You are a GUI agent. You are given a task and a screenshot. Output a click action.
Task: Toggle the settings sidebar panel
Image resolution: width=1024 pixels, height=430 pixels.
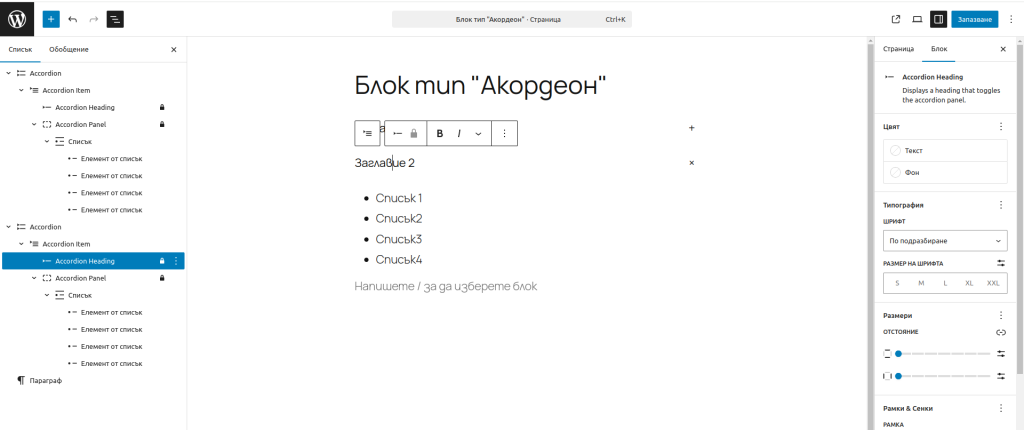pyautogui.click(x=938, y=19)
